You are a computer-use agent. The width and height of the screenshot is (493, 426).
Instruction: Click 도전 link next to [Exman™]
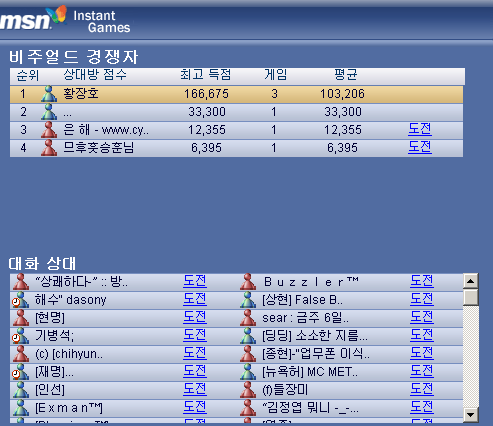click(x=195, y=407)
